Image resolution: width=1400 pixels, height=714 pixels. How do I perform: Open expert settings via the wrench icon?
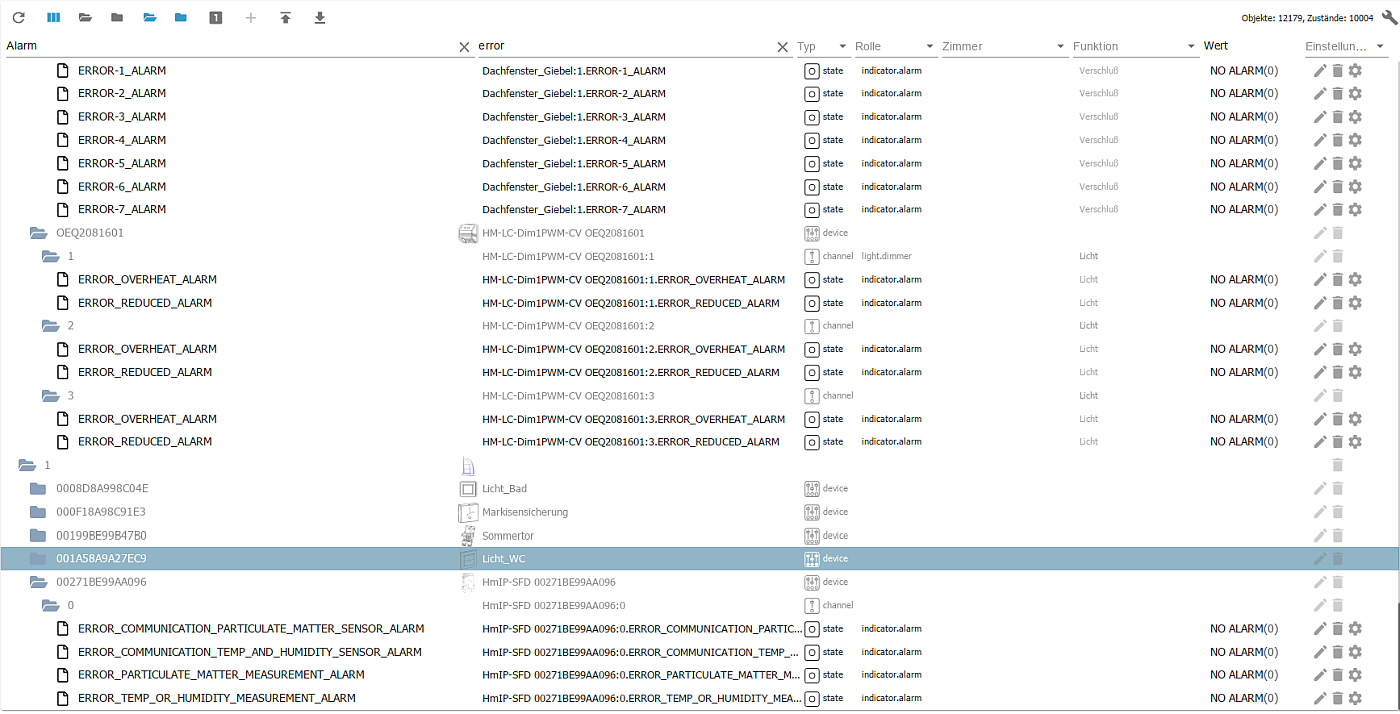pyautogui.click(x=1388, y=18)
